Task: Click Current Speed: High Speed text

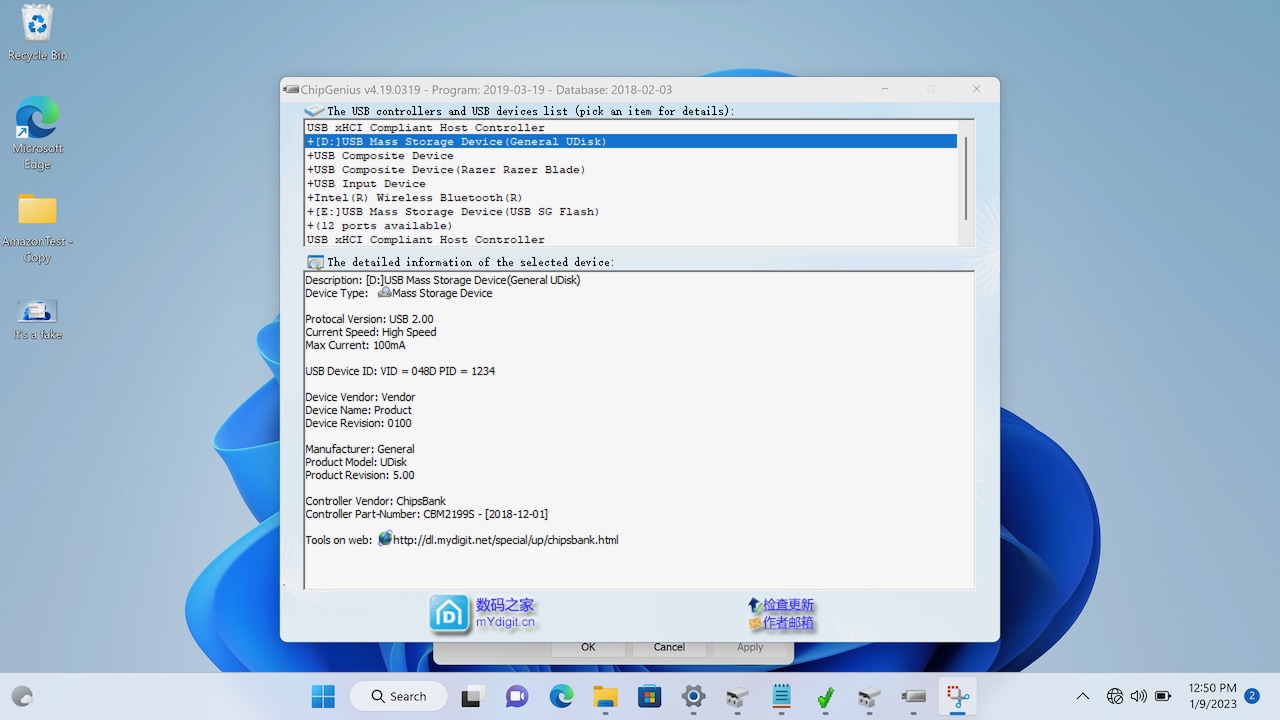Action: pos(371,332)
